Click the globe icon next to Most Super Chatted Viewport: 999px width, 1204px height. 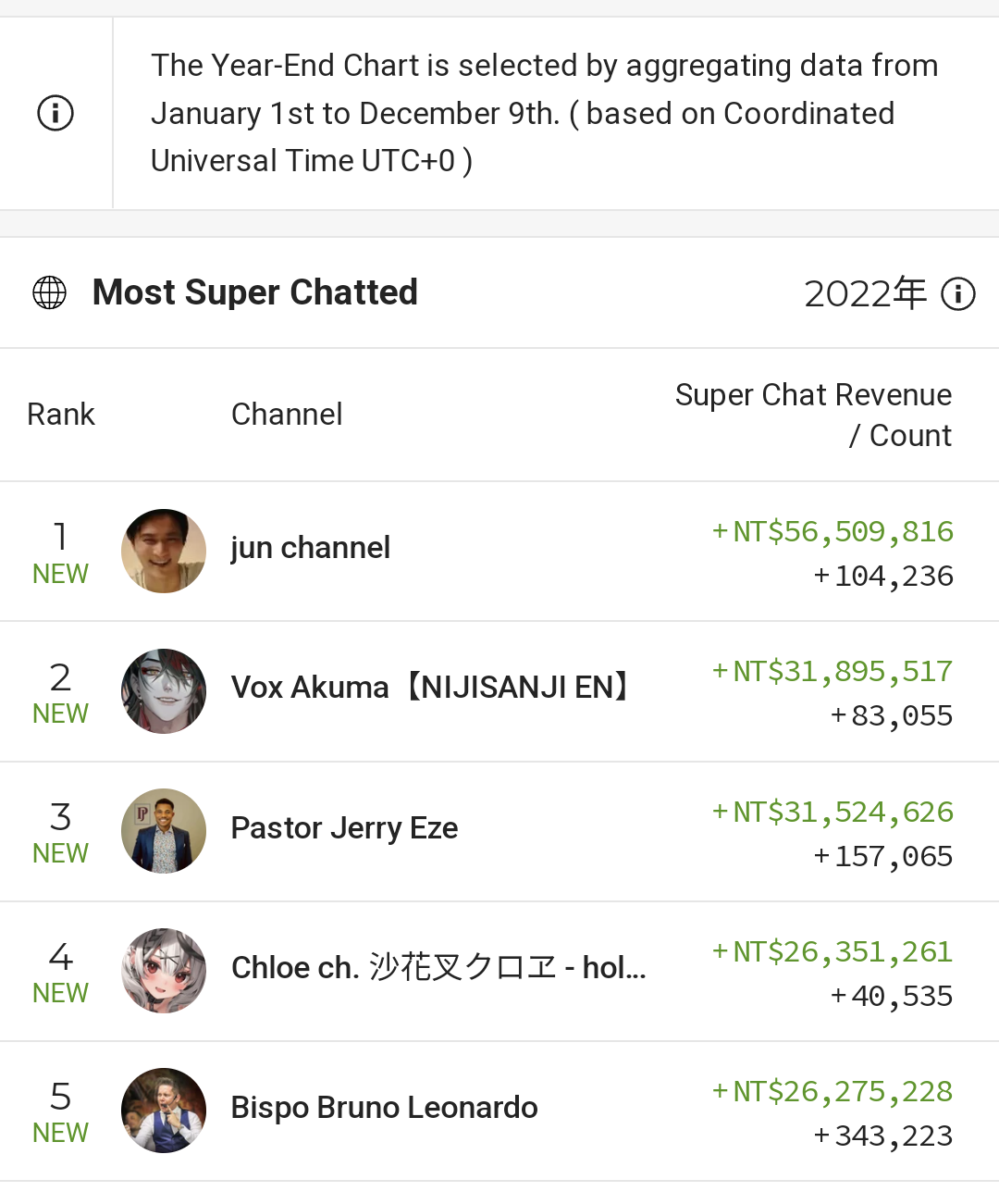coord(49,292)
